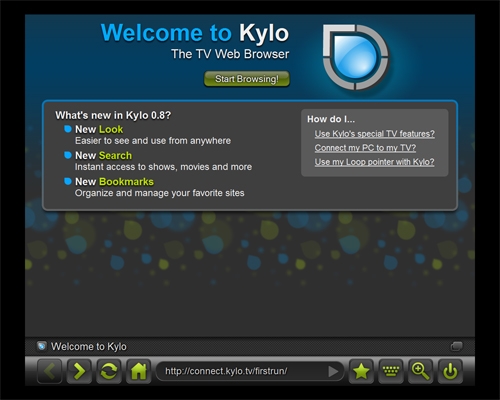This screenshot has height=400, width=500.
Task: Reload the page with the refresh icon
Action: click(109, 371)
